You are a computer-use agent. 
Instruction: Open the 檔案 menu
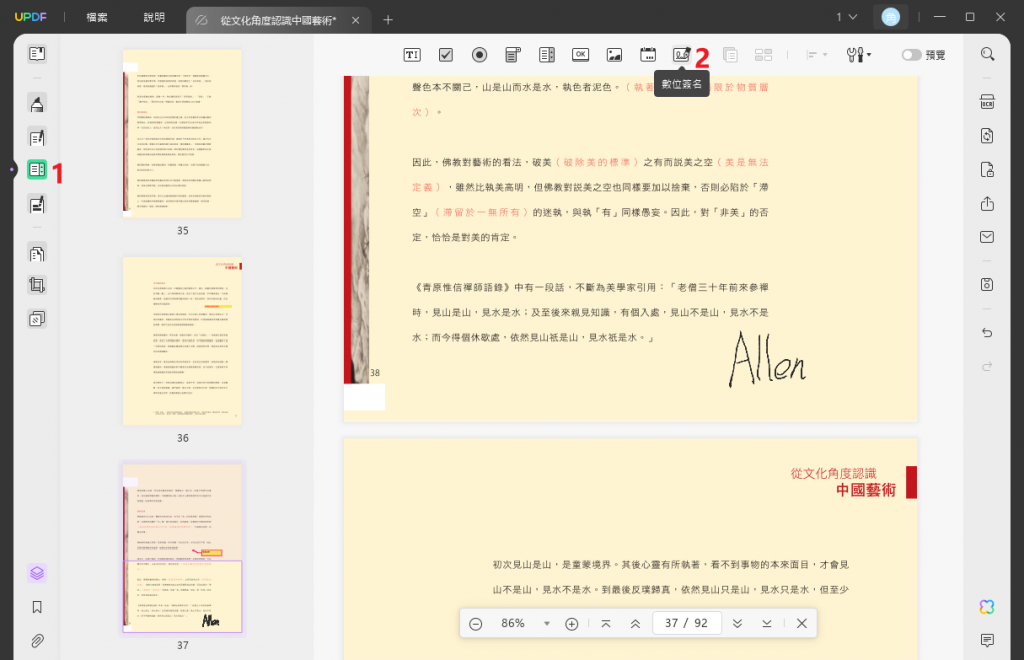coord(97,18)
